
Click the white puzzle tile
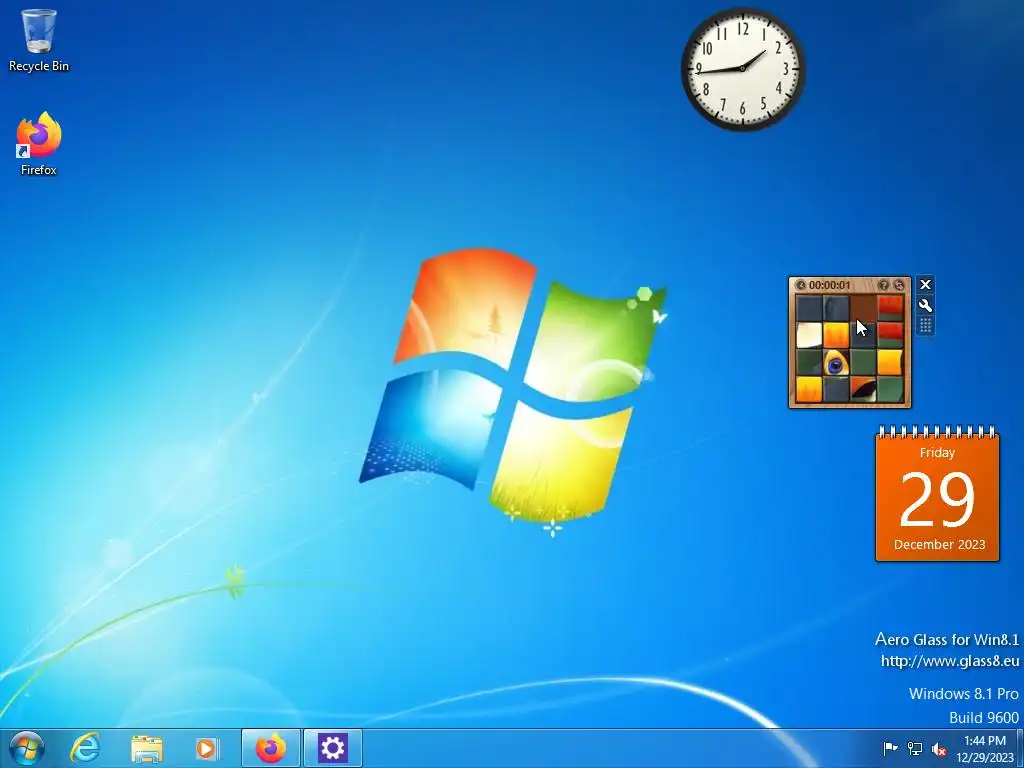[x=808, y=336]
